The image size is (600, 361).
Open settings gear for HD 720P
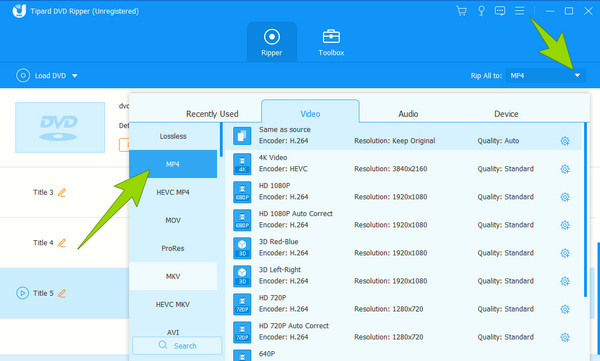pyautogui.click(x=565, y=309)
